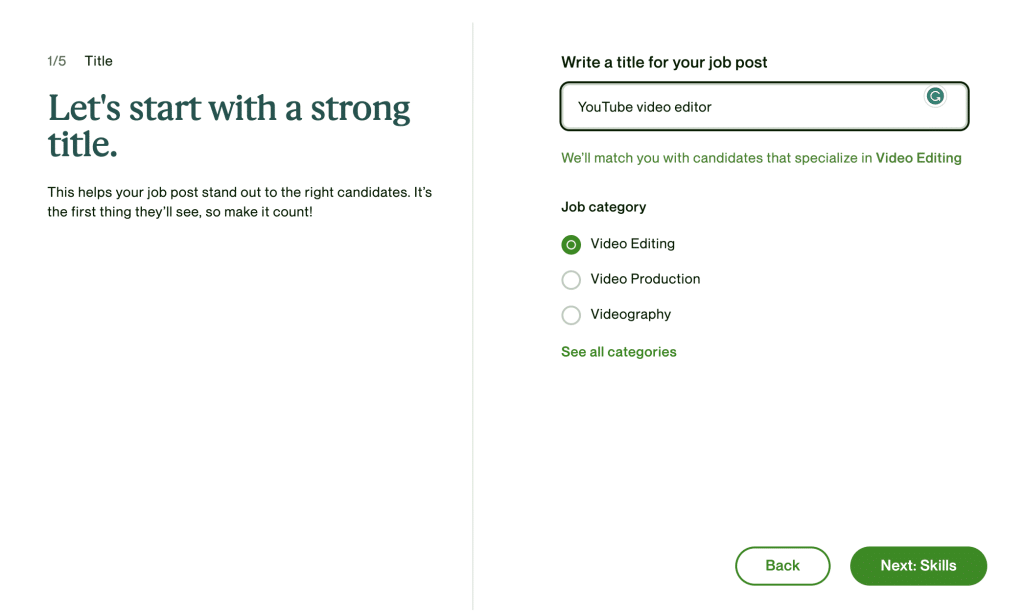Click the "Let's start with a strong title" heading

(229, 125)
